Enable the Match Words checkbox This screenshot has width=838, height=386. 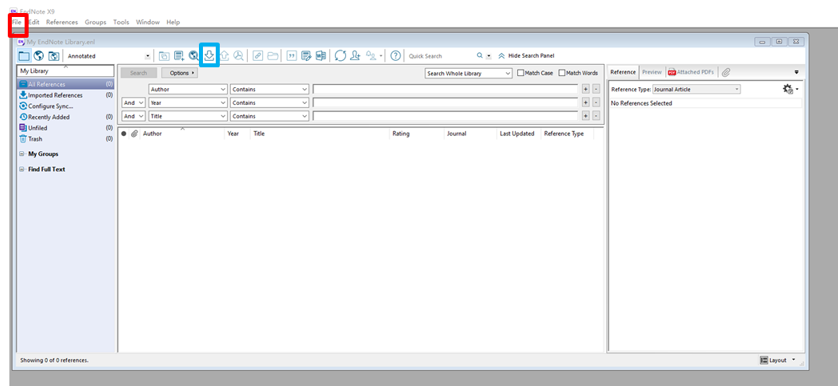[x=562, y=73]
